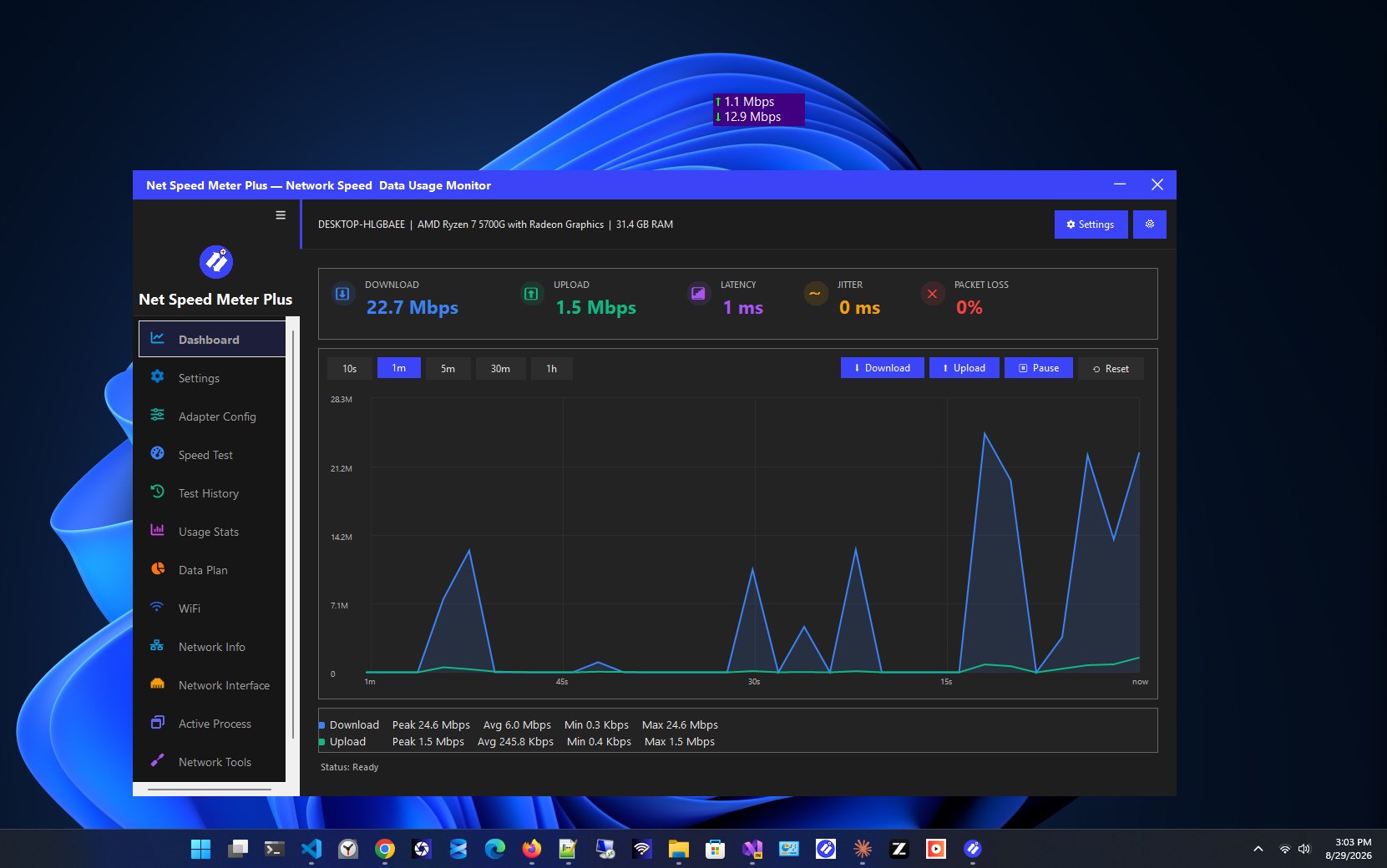Click the green Upload legend swatch
Screen dimensions: 1387x868
click(x=322, y=742)
